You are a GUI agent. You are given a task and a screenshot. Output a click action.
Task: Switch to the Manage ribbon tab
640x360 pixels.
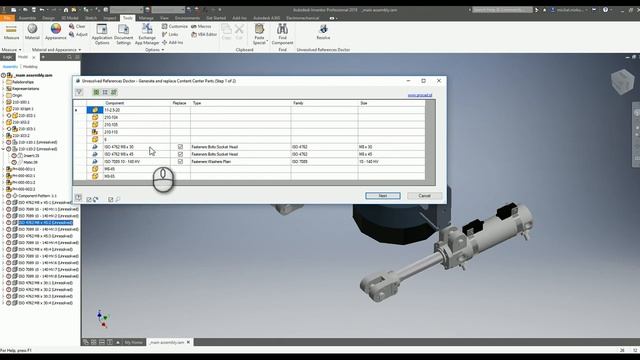[x=146, y=18]
